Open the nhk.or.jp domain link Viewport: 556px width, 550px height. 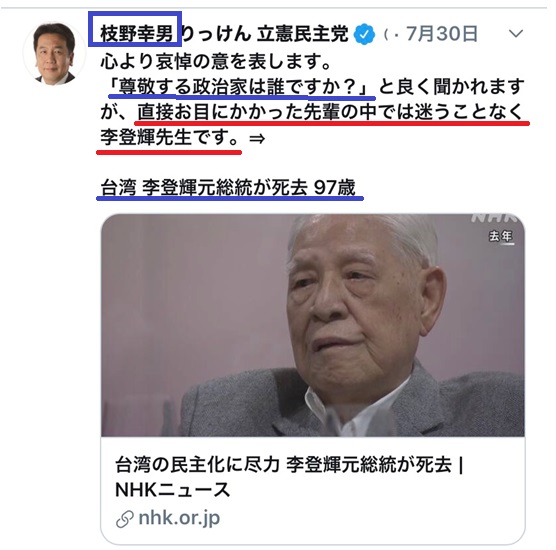click(x=179, y=519)
